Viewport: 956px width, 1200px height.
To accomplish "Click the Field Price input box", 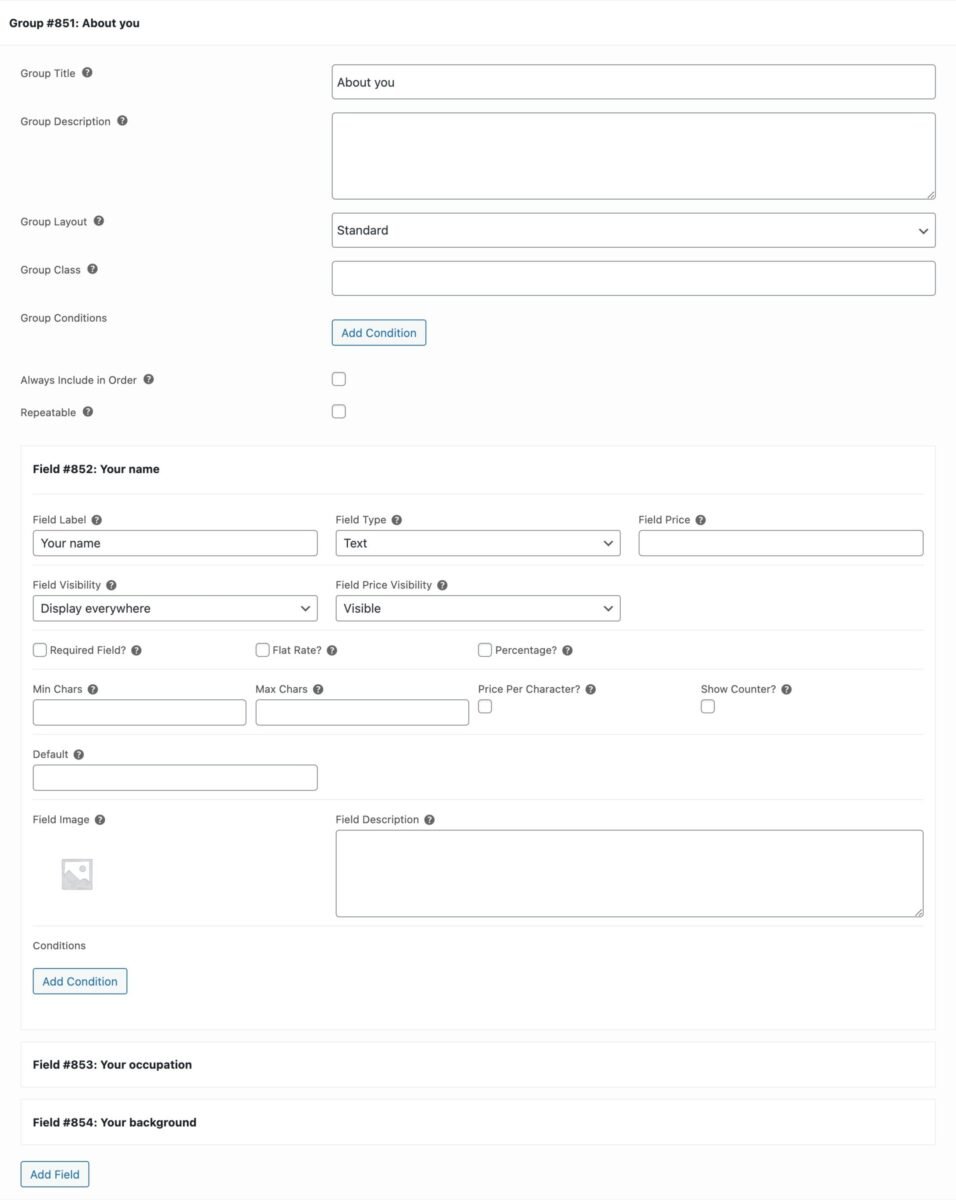I will click(781, 543).
